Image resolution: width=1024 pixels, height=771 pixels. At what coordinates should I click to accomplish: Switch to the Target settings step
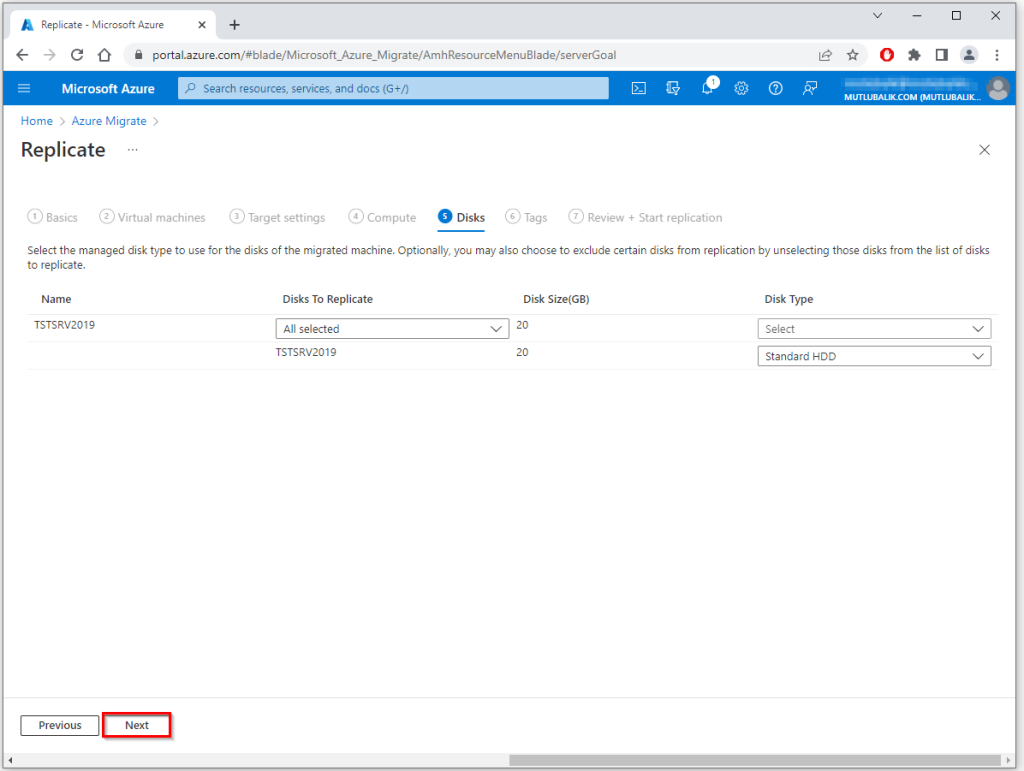click(278, 217)
